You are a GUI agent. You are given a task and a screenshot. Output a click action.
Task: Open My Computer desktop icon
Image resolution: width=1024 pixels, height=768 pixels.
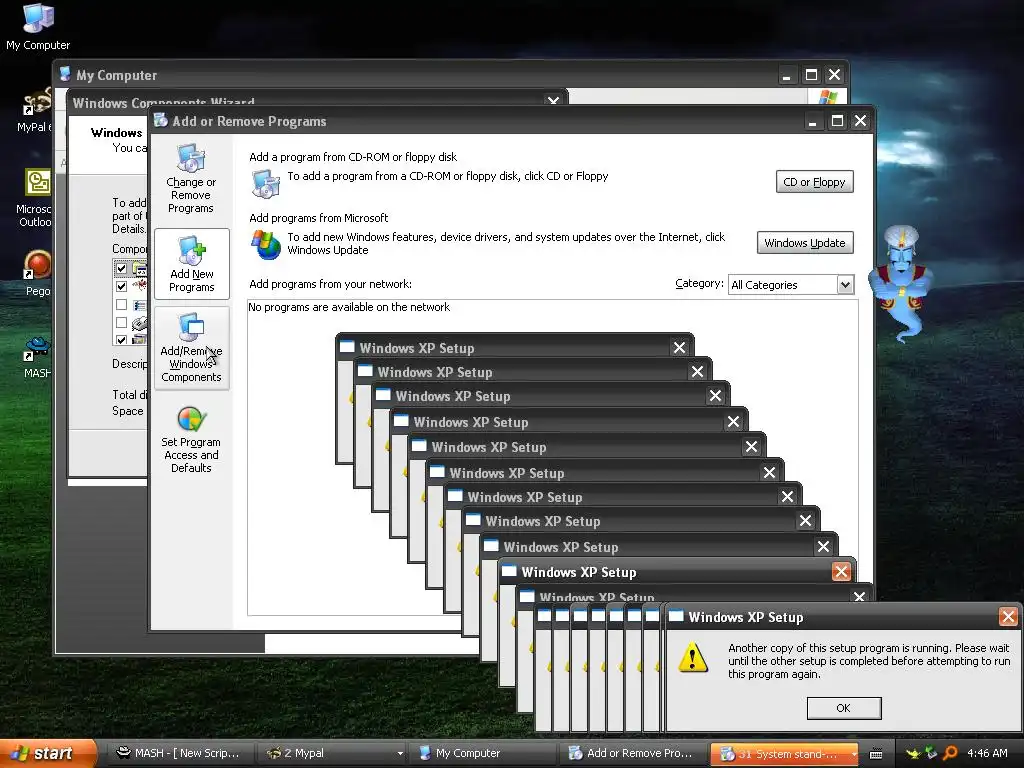tap(38, 27)
